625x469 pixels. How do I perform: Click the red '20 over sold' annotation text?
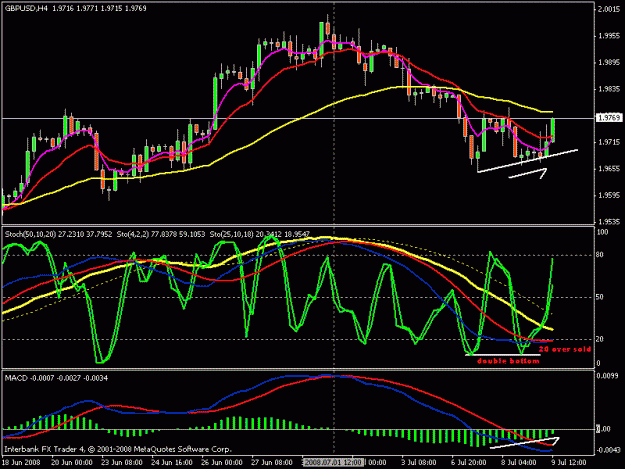click(x=564, y=349)
